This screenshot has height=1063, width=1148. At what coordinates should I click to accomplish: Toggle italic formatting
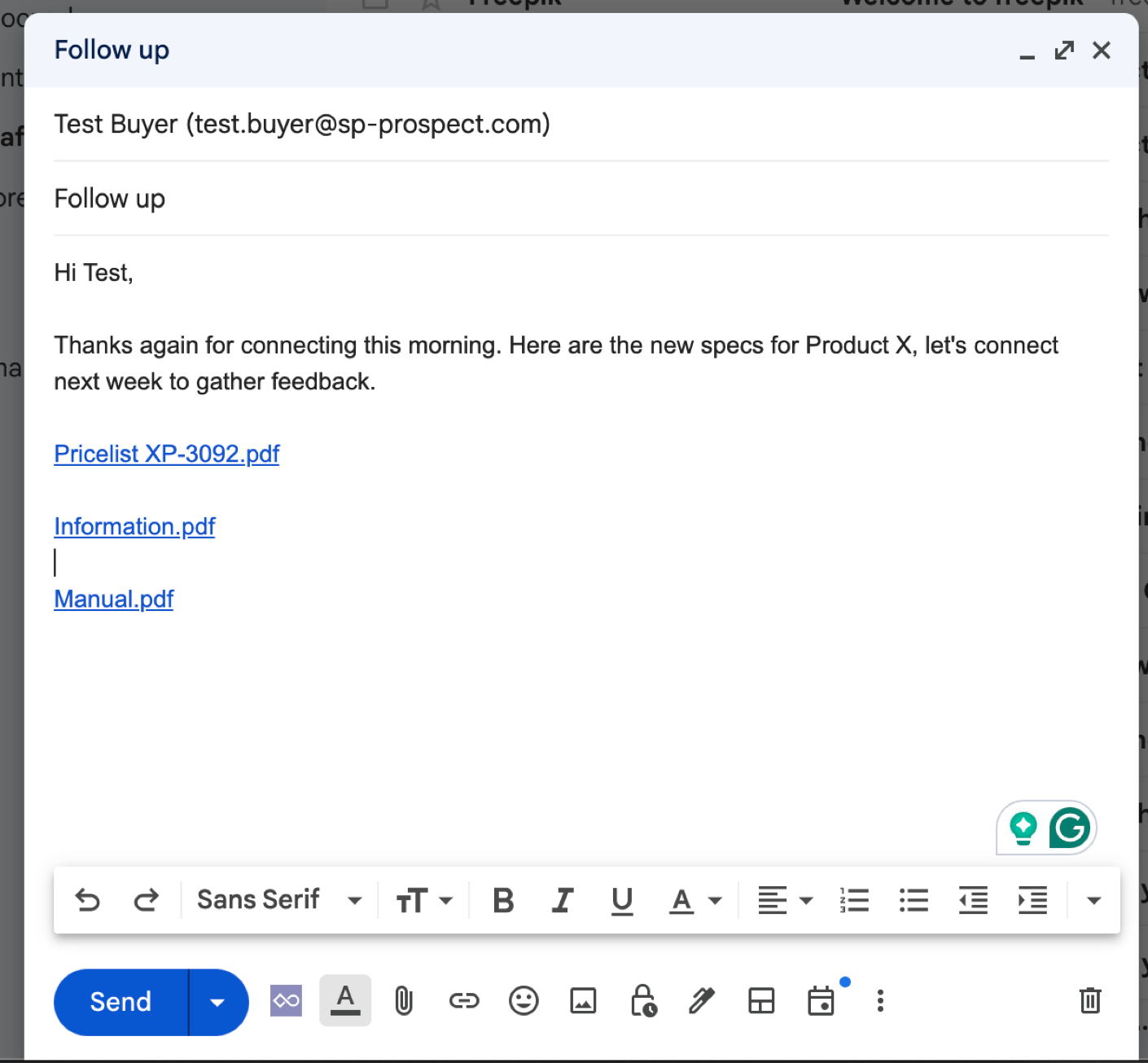pyautogui.click(x=563, y=900)
